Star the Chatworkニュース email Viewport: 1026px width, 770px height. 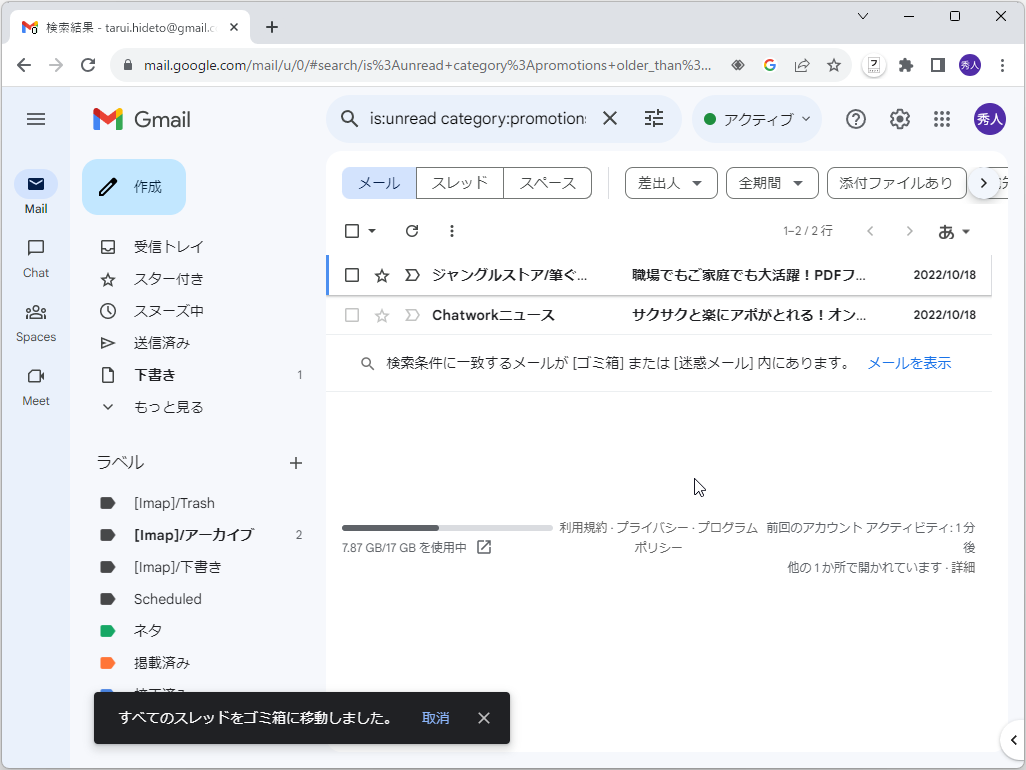(x=381, y=315)
